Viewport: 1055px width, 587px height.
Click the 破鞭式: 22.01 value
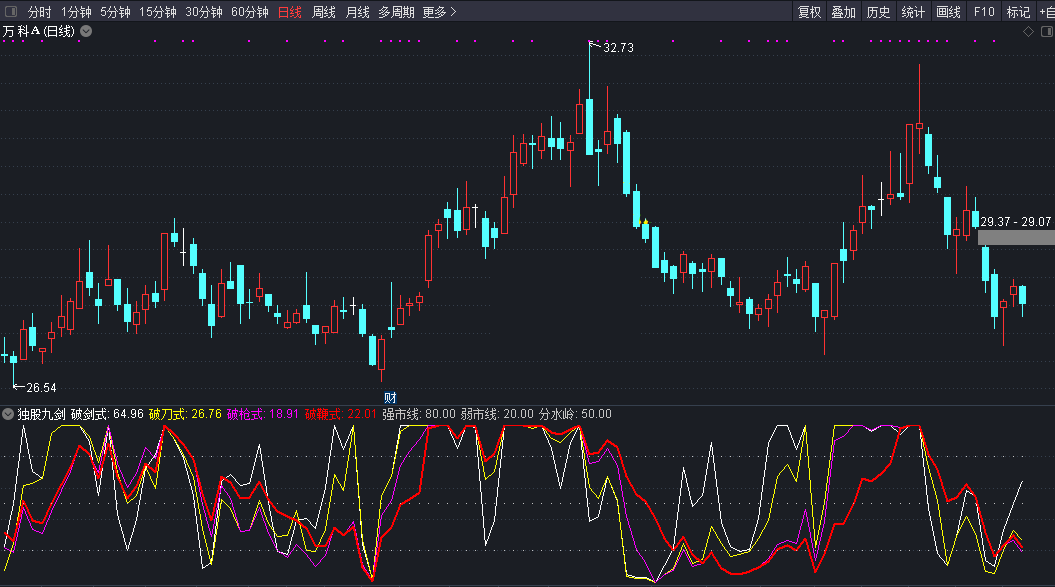[x=340, y=414]
